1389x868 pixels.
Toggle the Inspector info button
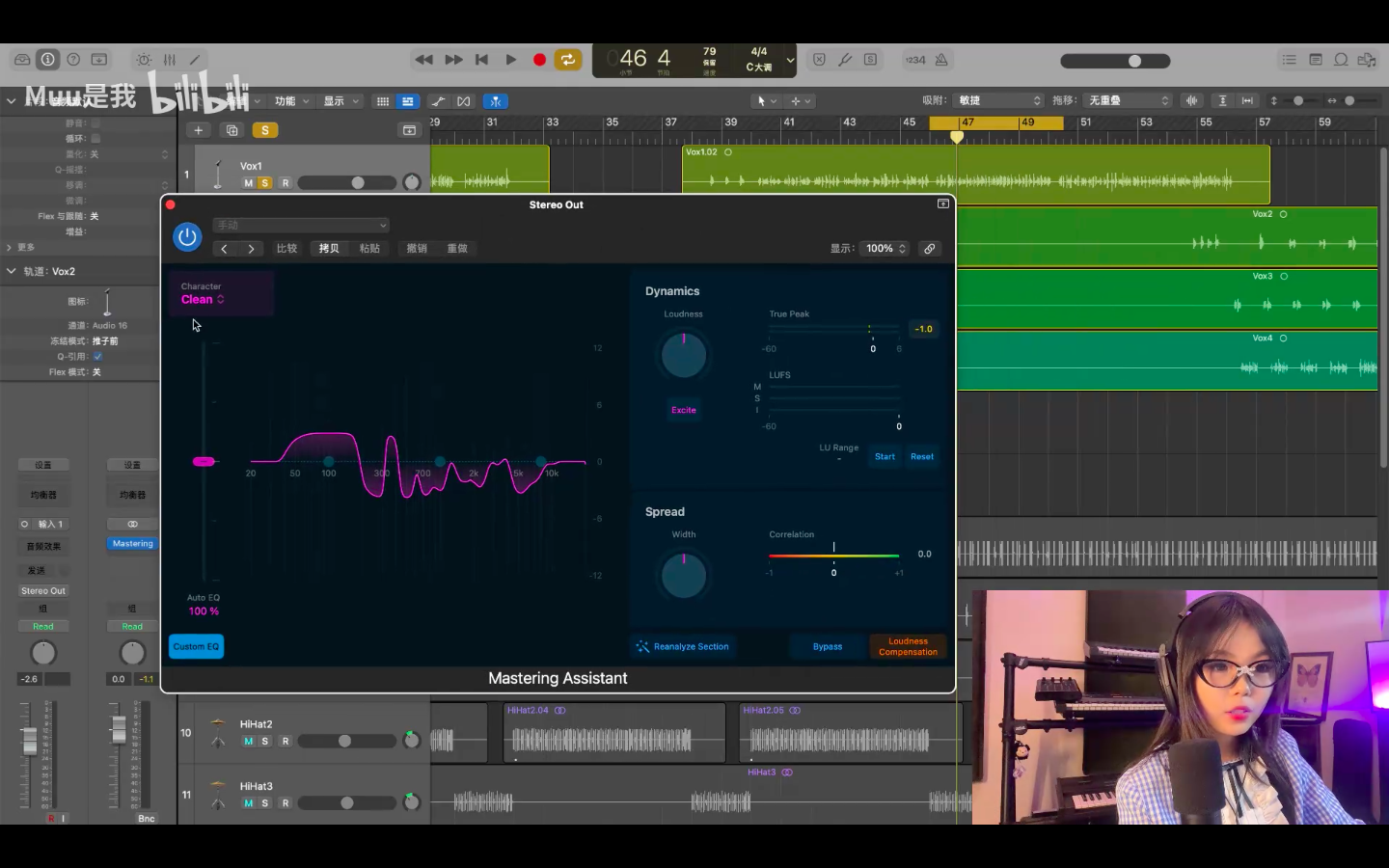coord(47,60)
